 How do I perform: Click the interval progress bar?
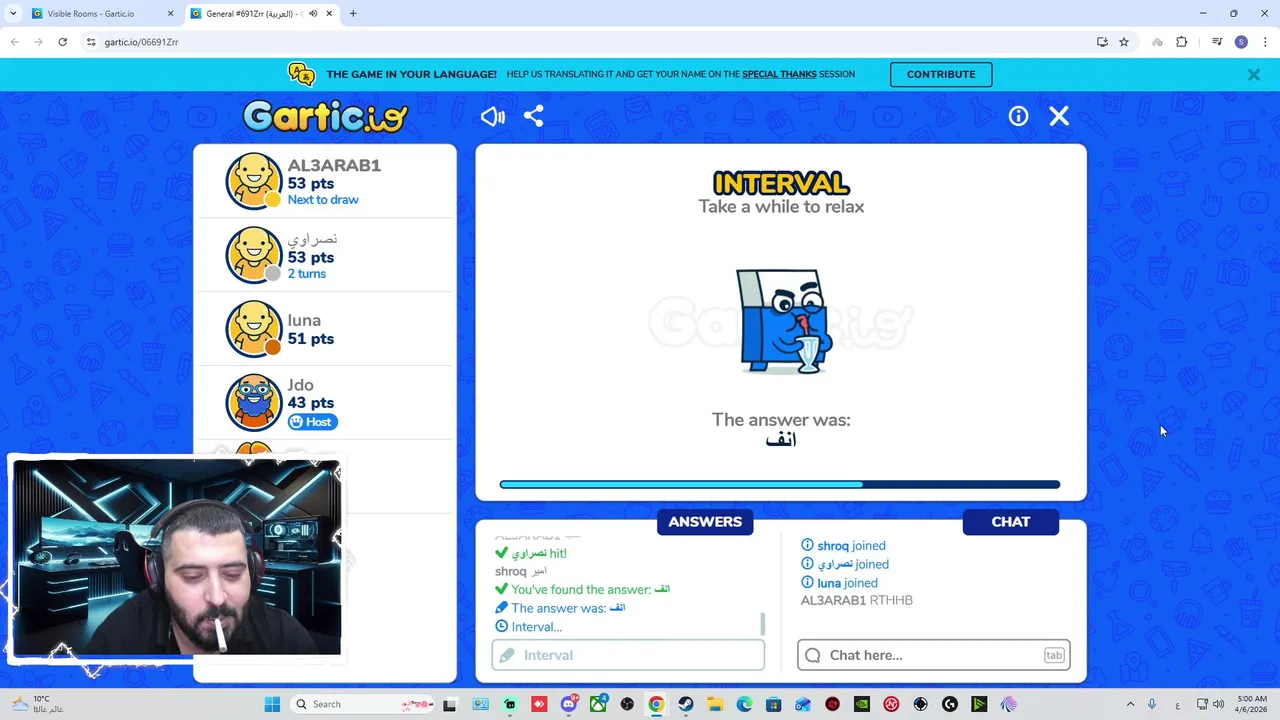[780, 485]
